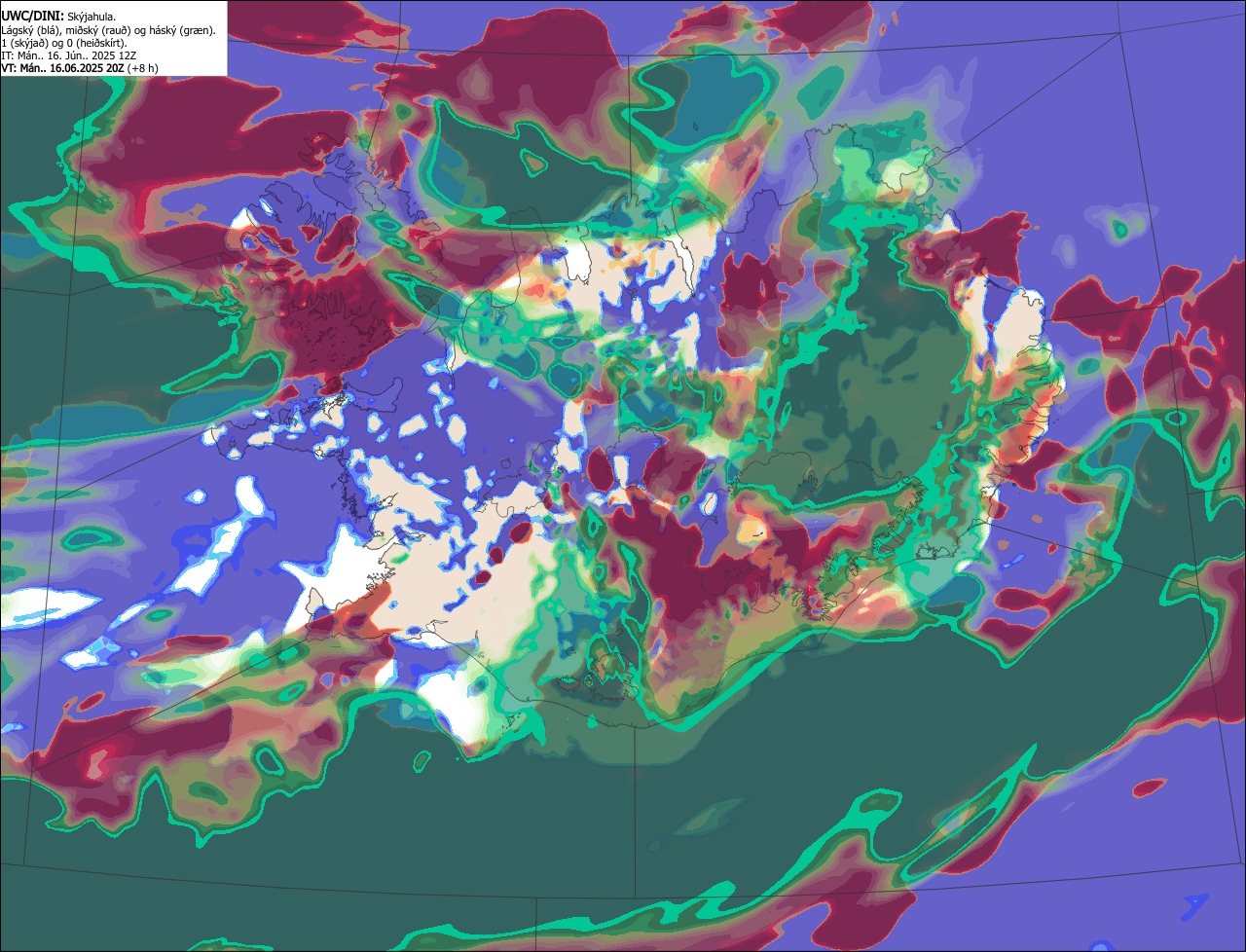Image resolution: width=1246 pixels, height=952 pixels.
Task: Select the IT initial time "16. Jún.. 2025 12Z"
Action: tap(92, 56)
